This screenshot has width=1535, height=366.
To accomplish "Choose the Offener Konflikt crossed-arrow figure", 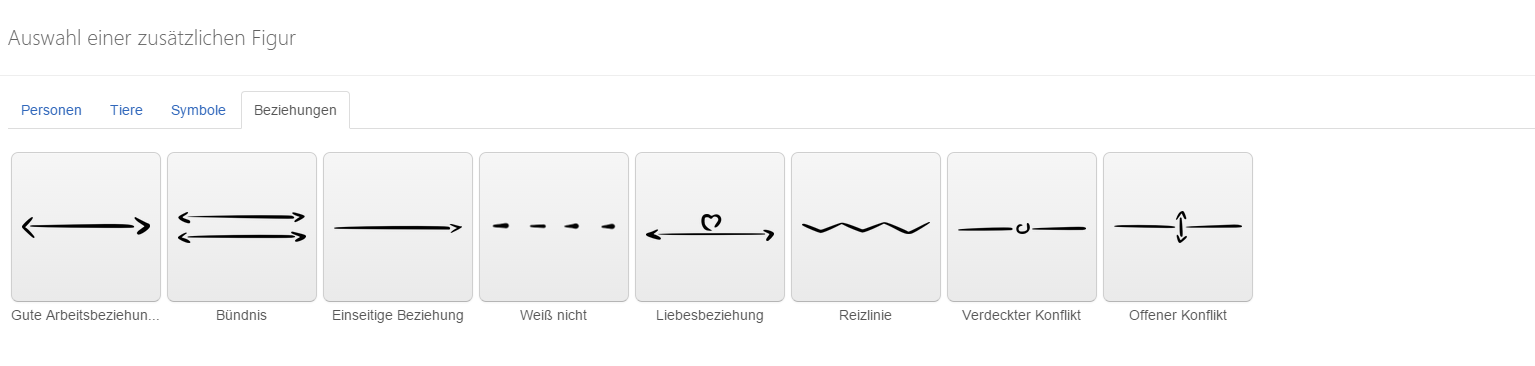I will (1178, 227).
